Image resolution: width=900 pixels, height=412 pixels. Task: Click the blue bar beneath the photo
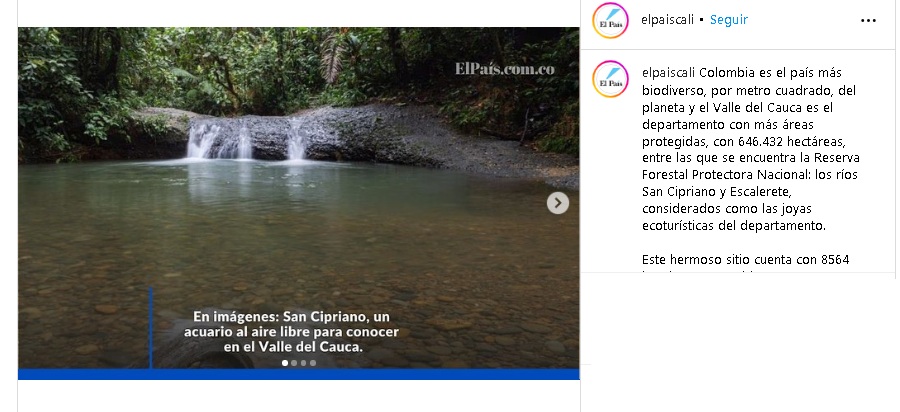point(298,374)
